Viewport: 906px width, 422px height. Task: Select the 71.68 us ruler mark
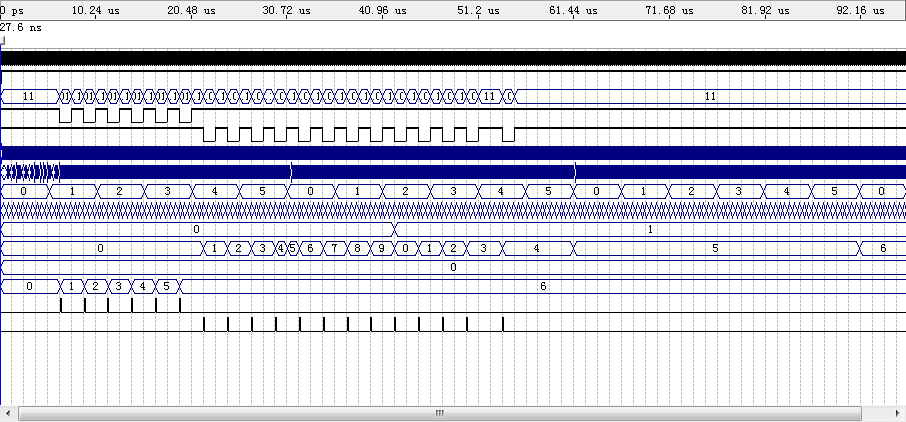pos(669,10)
